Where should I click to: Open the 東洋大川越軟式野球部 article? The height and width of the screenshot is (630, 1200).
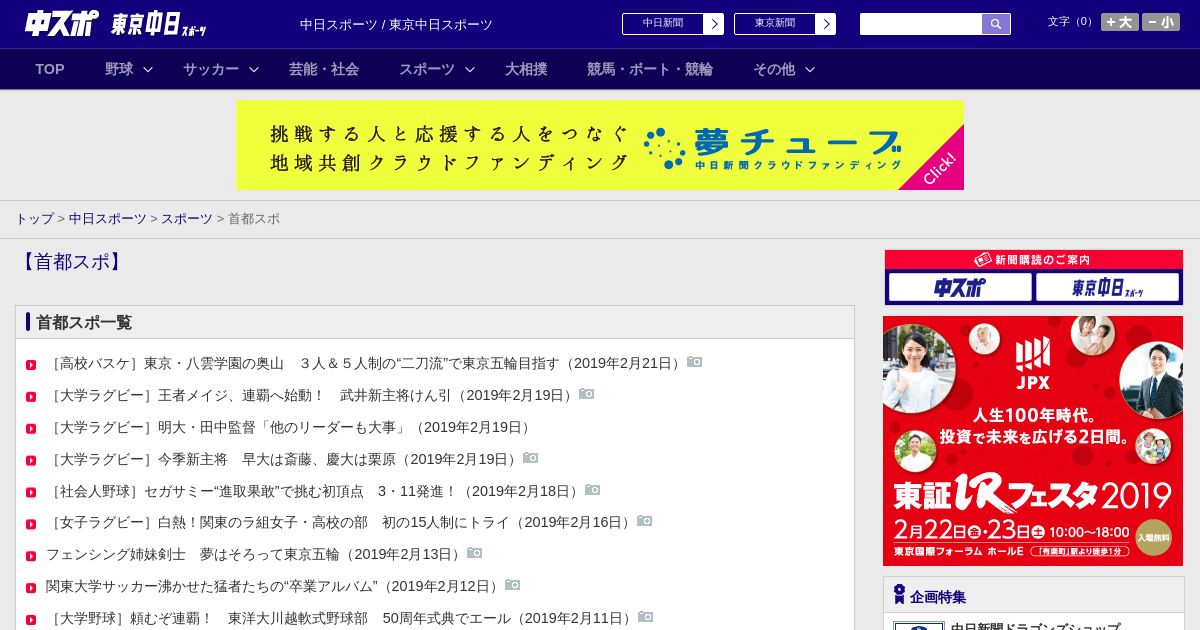[342, 619]
